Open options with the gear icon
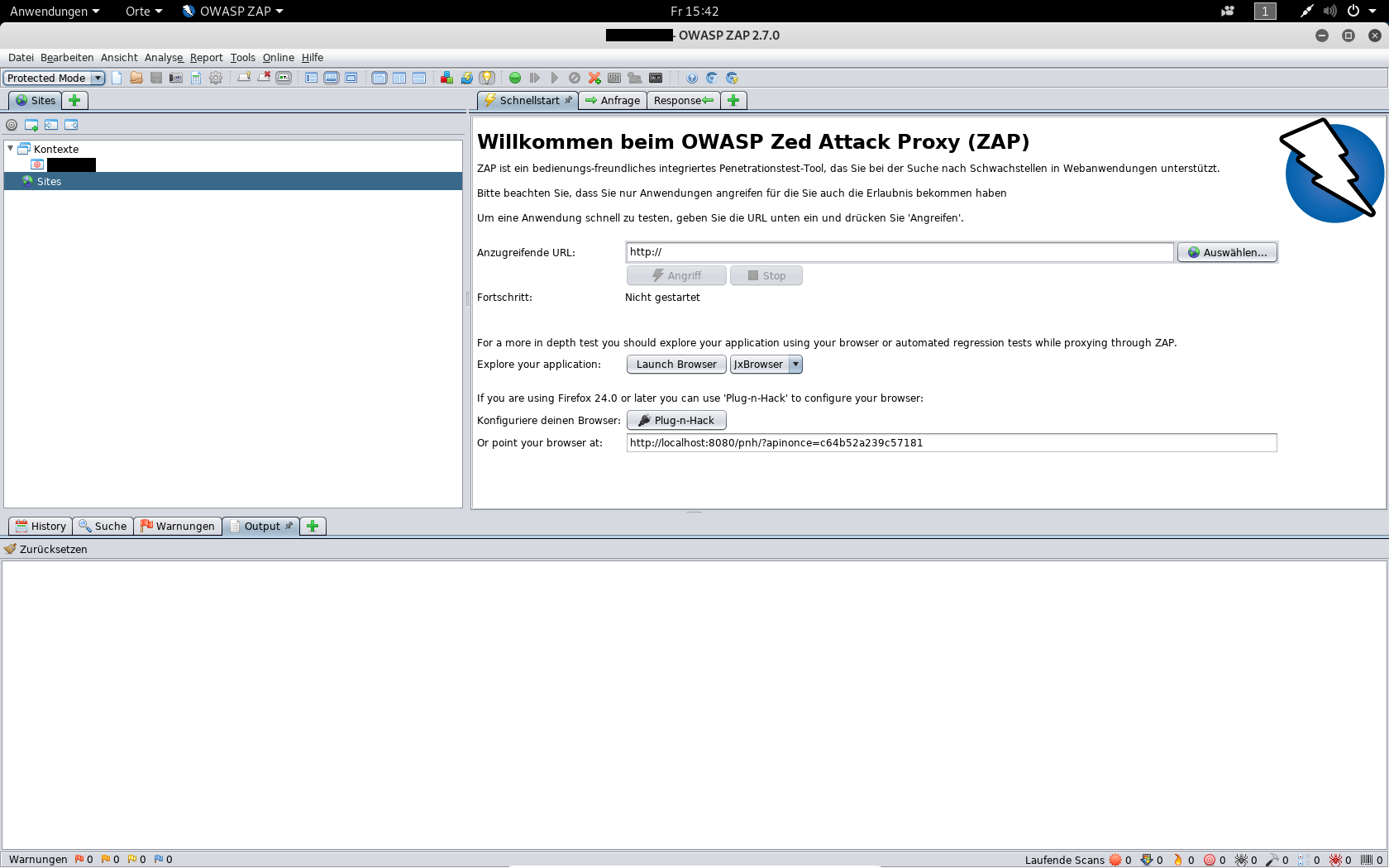Screen dimensions: 1389x868 pos(216,78)
